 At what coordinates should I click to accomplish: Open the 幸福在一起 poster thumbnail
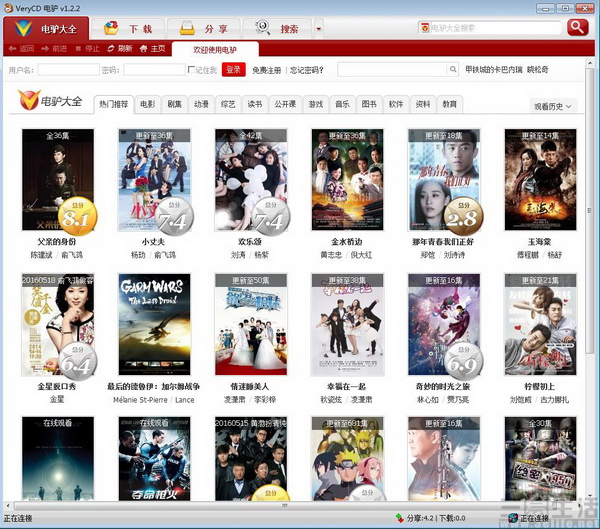347,324
